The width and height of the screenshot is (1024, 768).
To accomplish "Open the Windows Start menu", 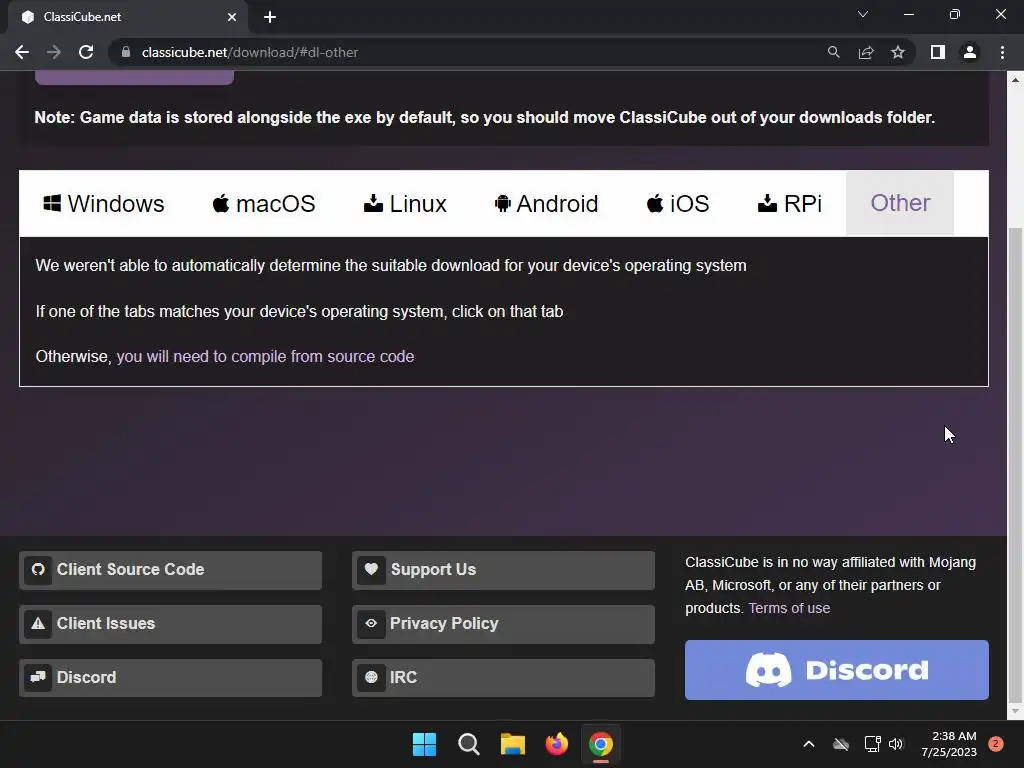I will (x=424, y=744).
